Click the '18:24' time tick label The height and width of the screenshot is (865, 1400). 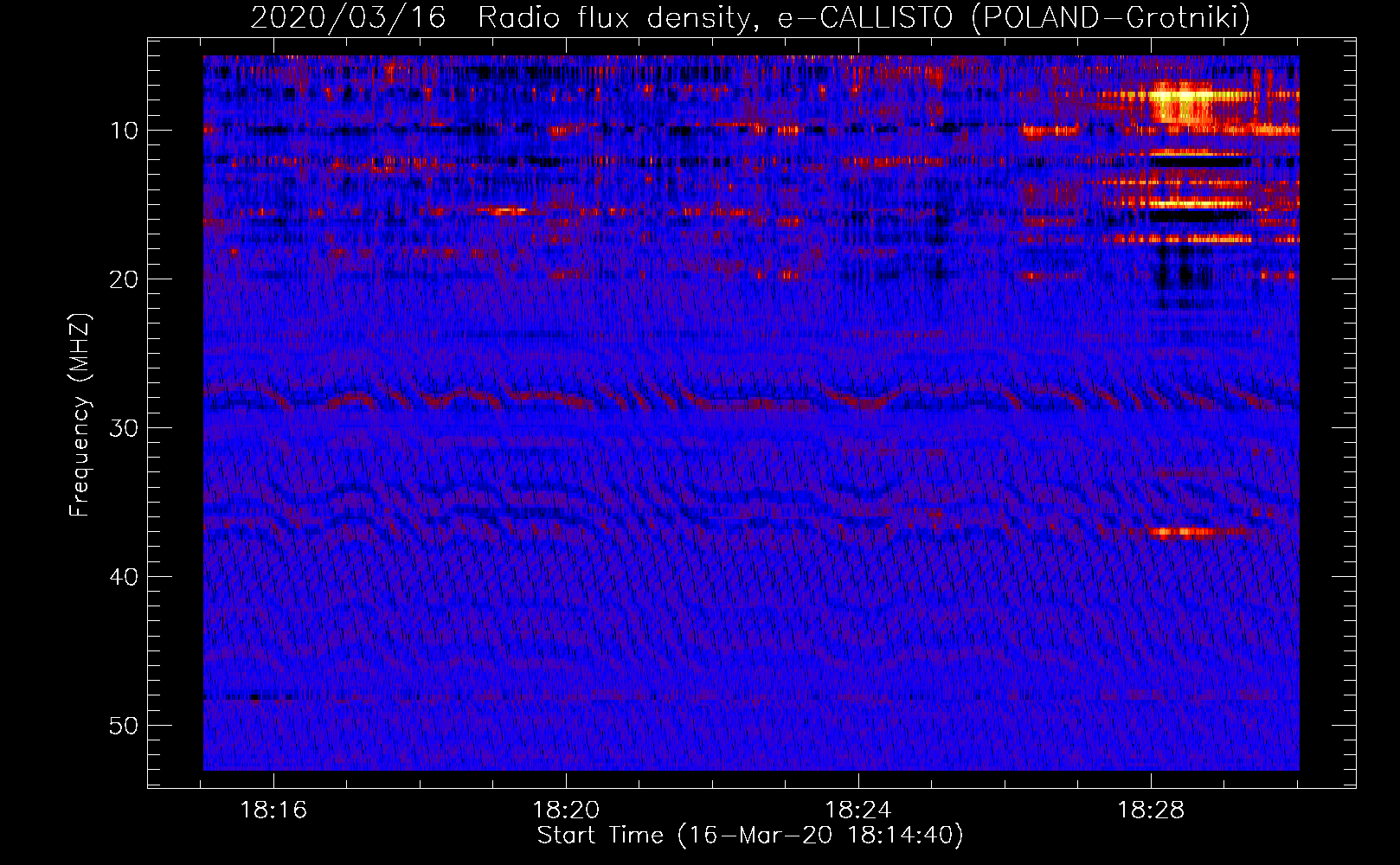858,811
